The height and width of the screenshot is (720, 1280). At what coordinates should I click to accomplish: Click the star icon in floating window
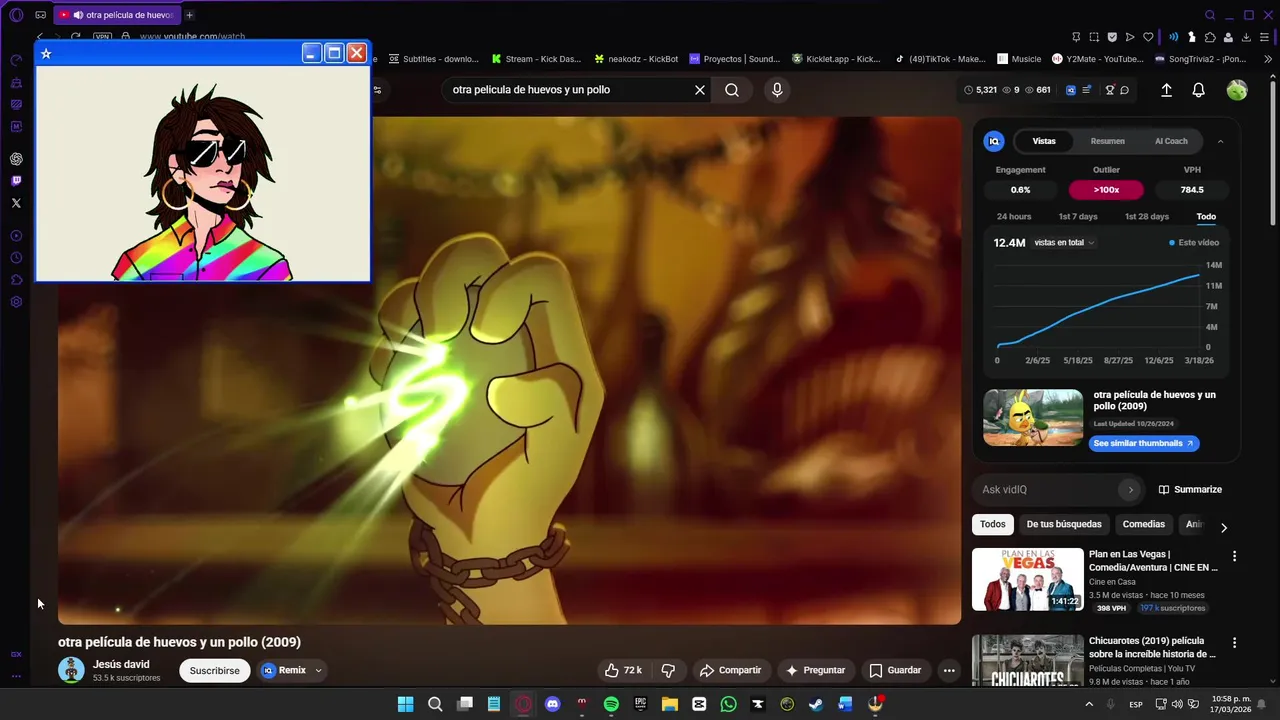coord(46,54)
